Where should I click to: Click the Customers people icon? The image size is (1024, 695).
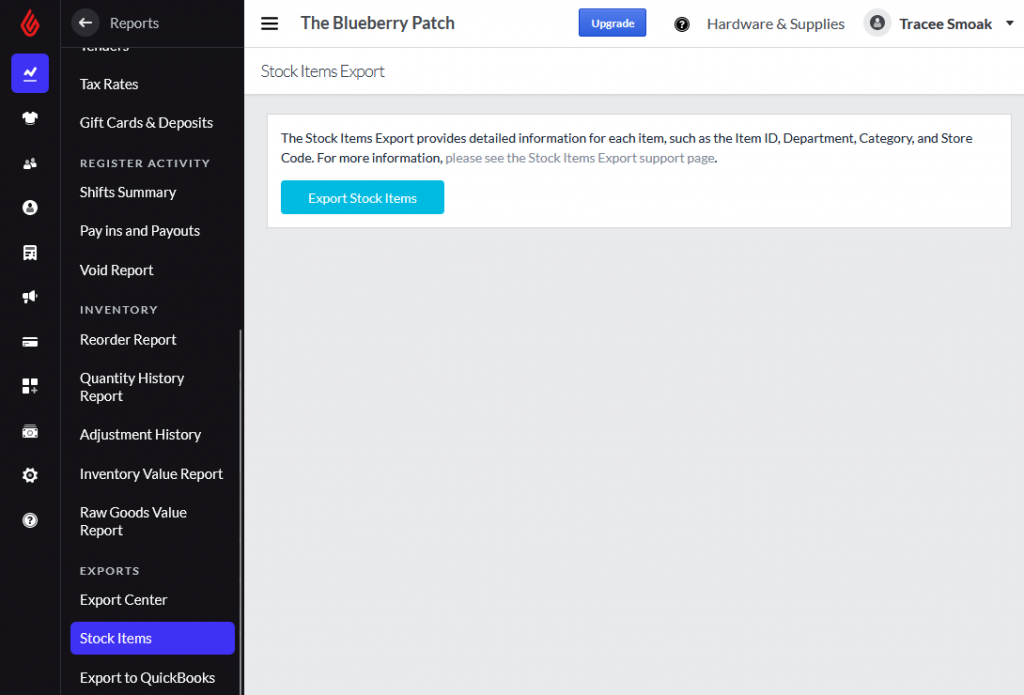[x=29, y=162]
